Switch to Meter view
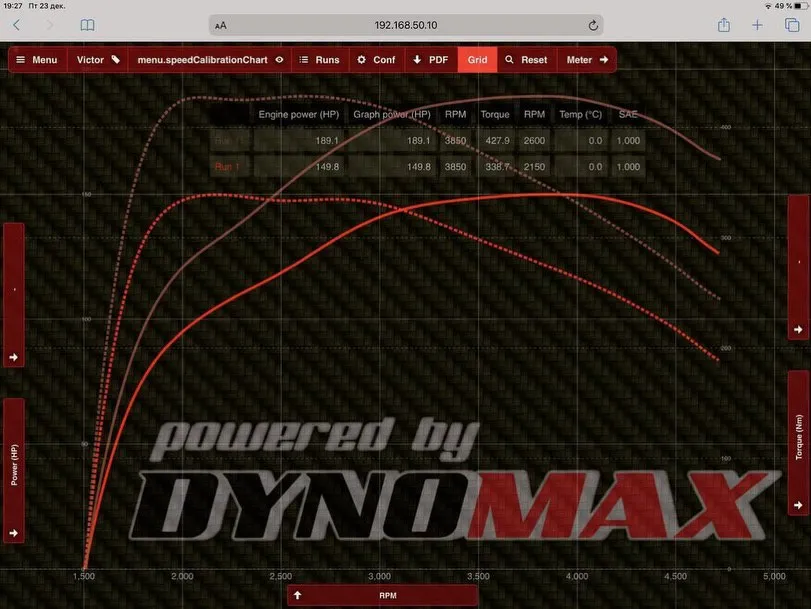 pos(587,60)
